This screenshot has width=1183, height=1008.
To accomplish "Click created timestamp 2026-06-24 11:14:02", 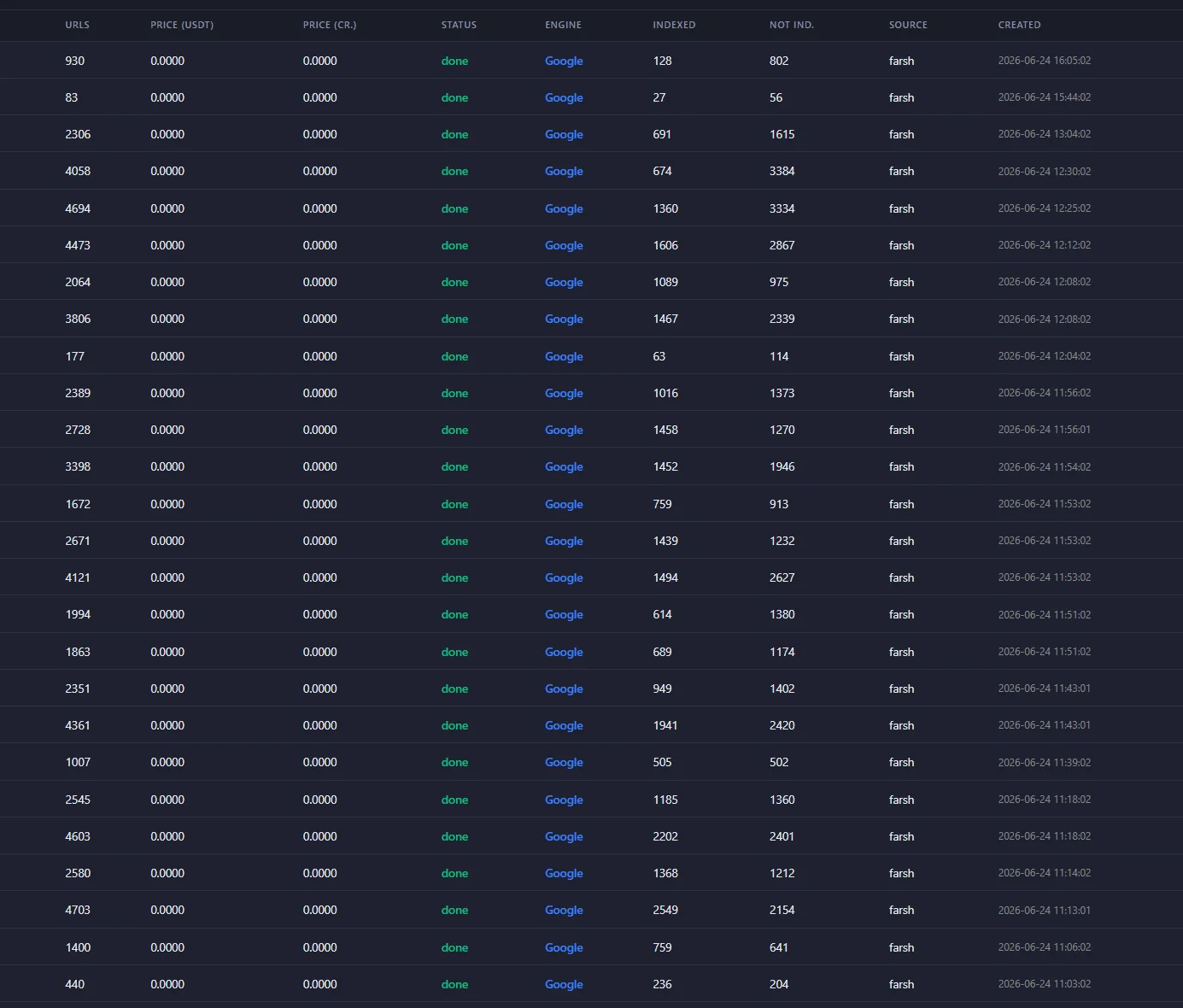I will (1044, 873).
